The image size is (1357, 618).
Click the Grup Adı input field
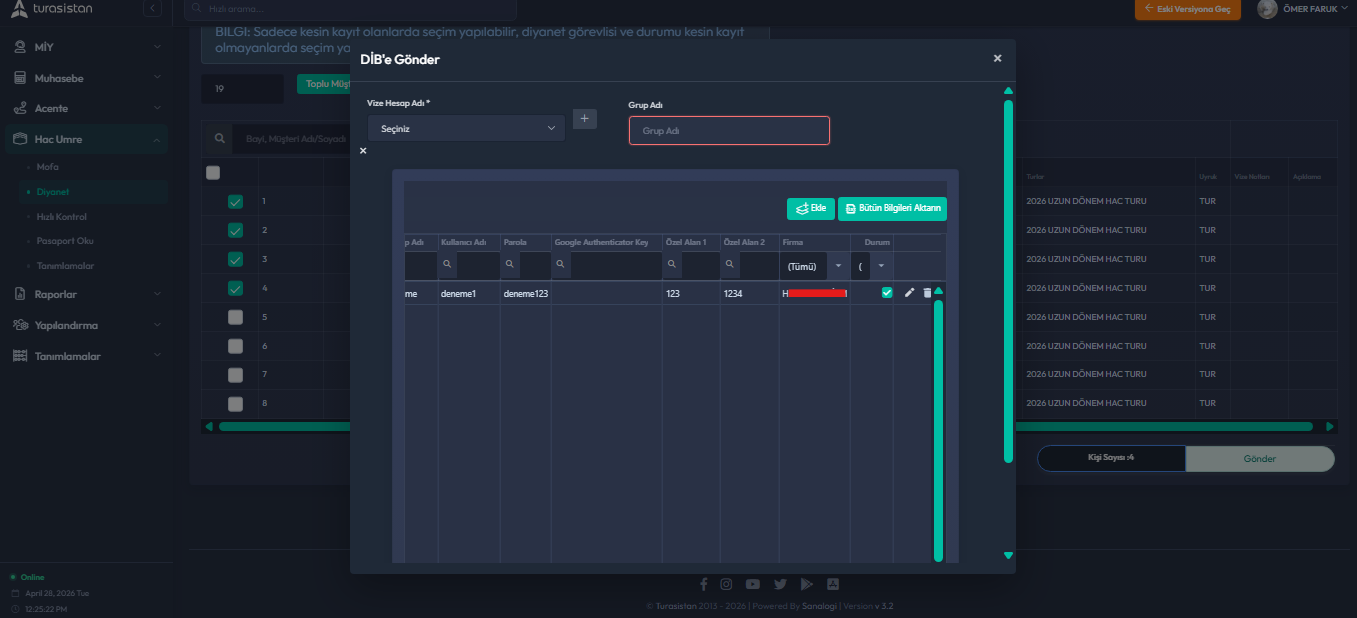point(729,131)
